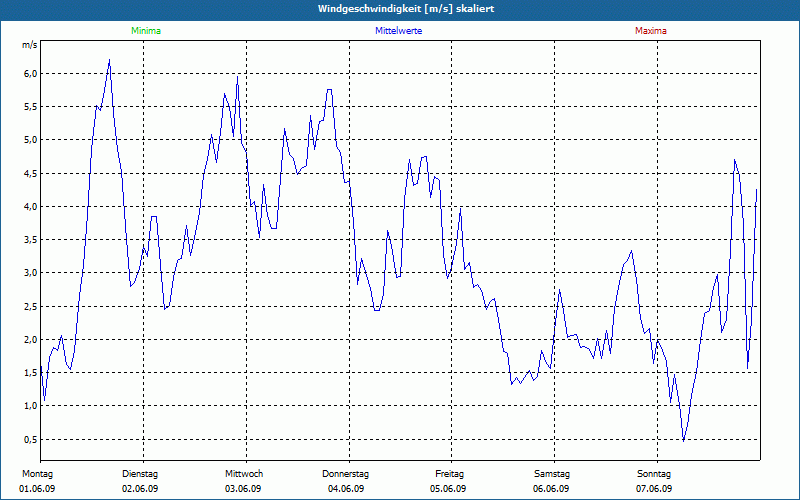
Task: Click the date 02.06.09
Action: (x=140, y=489)
